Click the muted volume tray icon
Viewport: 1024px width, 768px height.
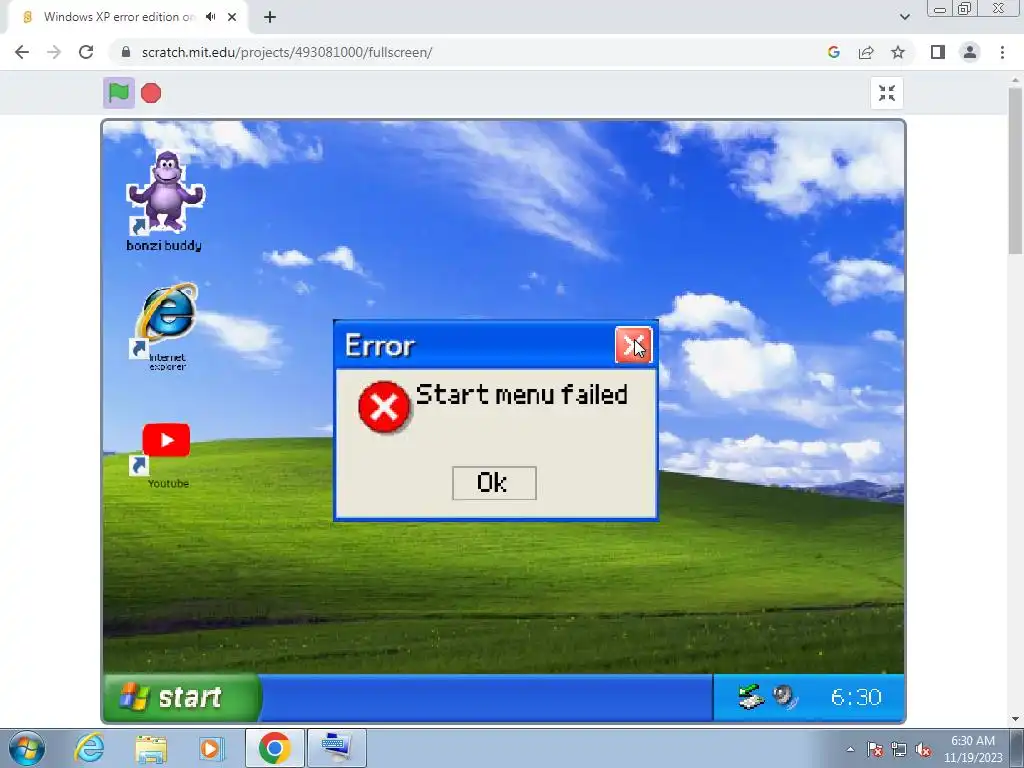[923, 749]
